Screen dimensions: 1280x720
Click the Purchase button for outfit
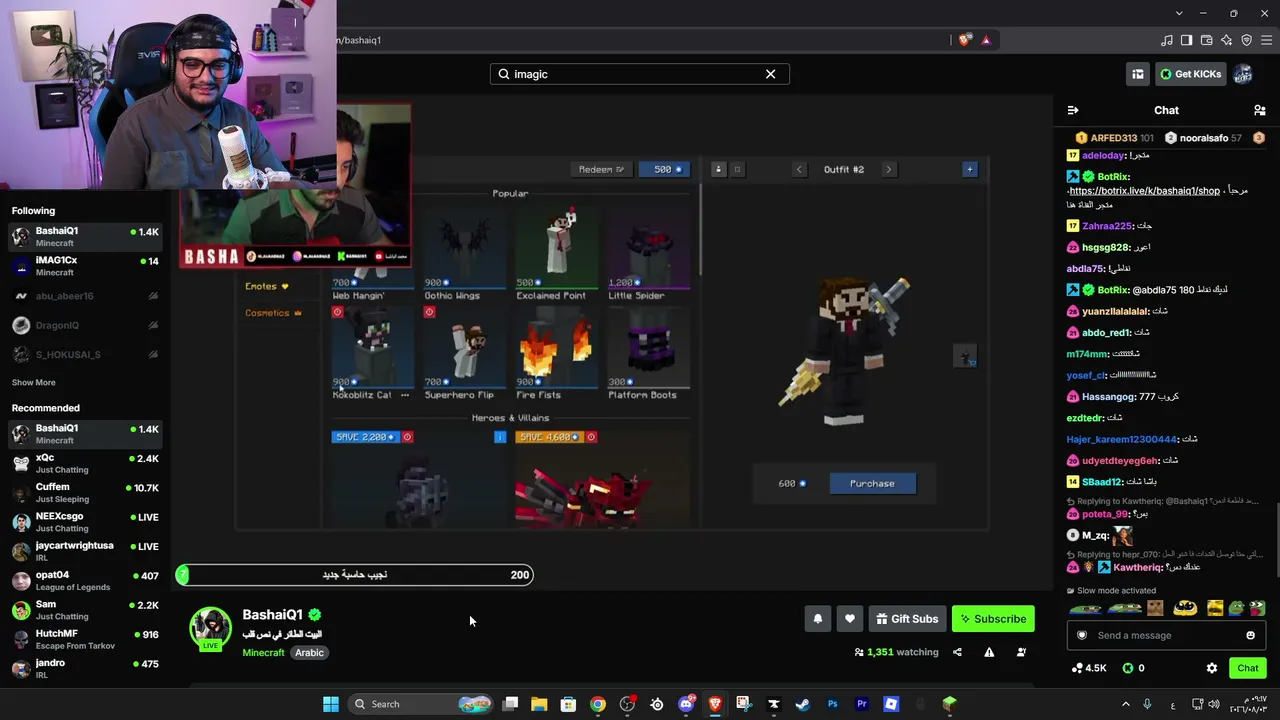pos(872,484)
